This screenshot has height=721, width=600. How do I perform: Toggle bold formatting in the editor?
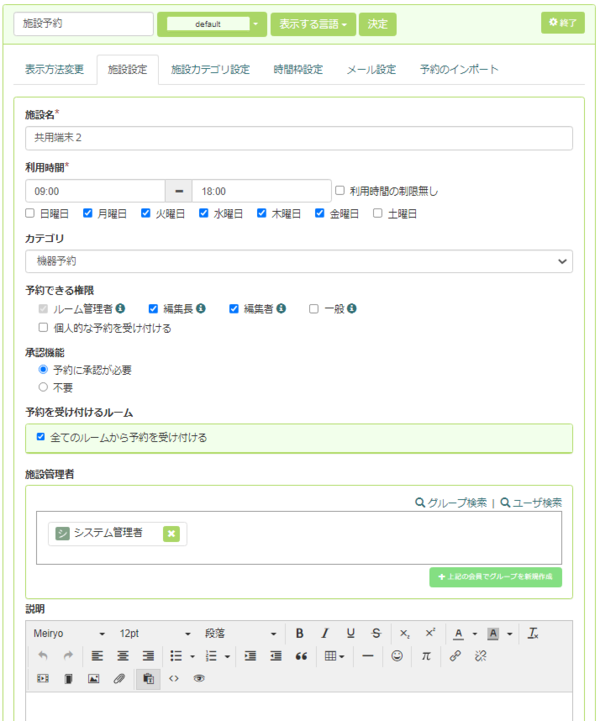(299, 633)
